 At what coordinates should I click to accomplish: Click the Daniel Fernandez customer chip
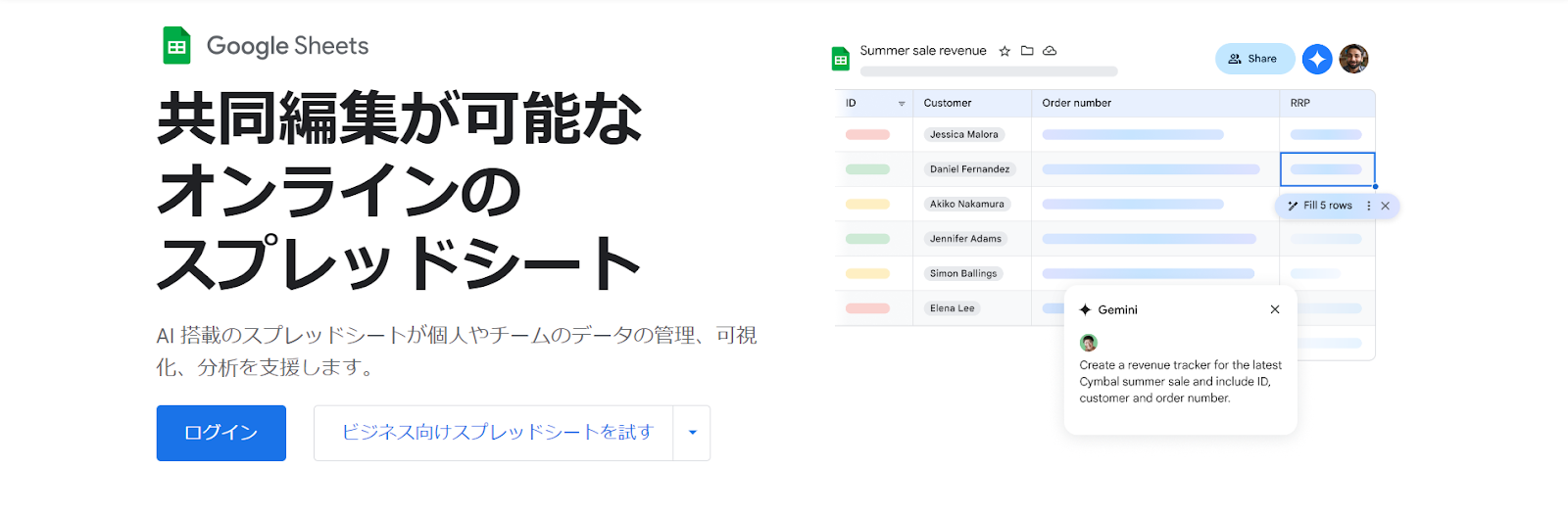pos(969,169)
